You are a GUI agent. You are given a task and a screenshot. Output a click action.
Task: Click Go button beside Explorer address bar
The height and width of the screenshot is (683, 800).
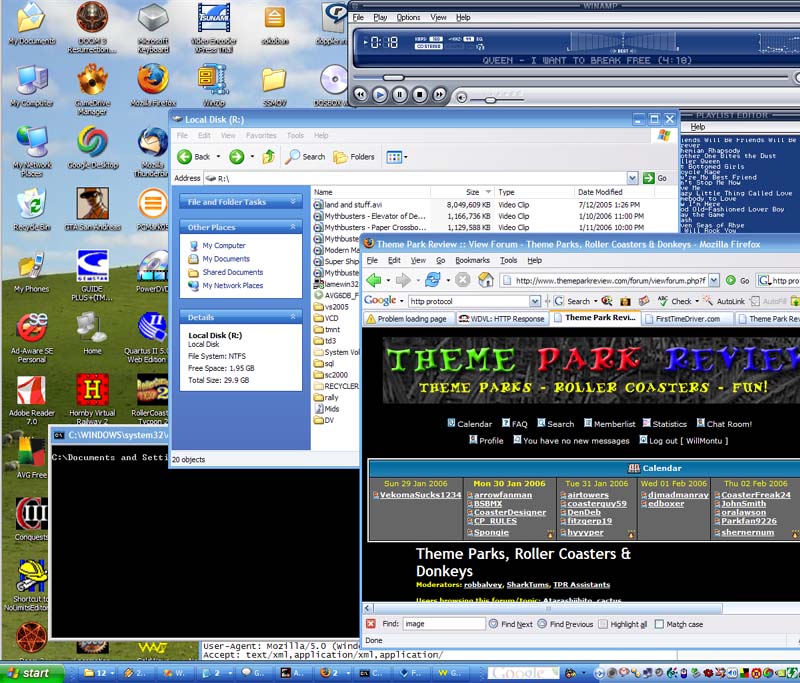(655, 178)
